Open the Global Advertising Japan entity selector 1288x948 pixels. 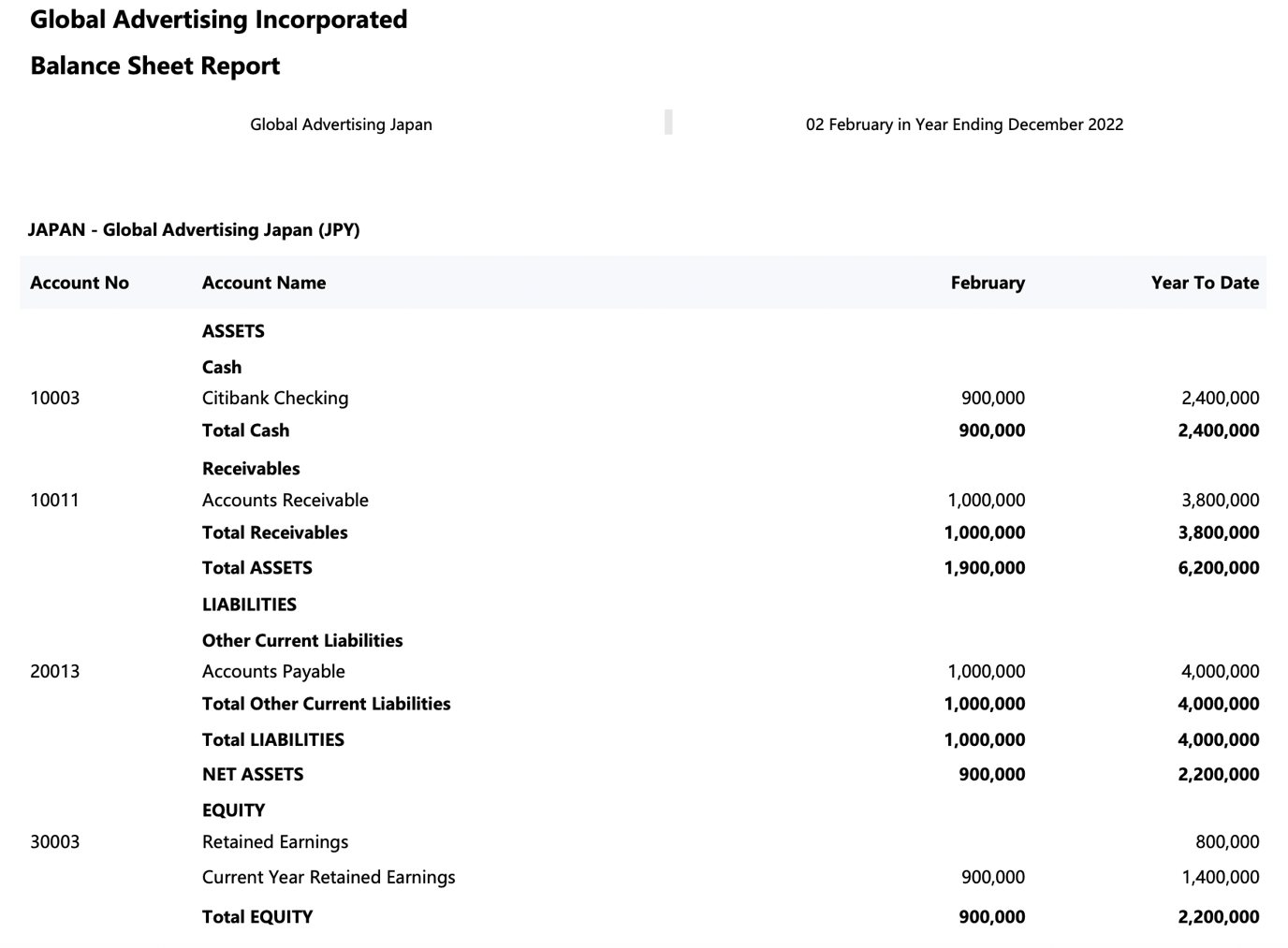341,124
